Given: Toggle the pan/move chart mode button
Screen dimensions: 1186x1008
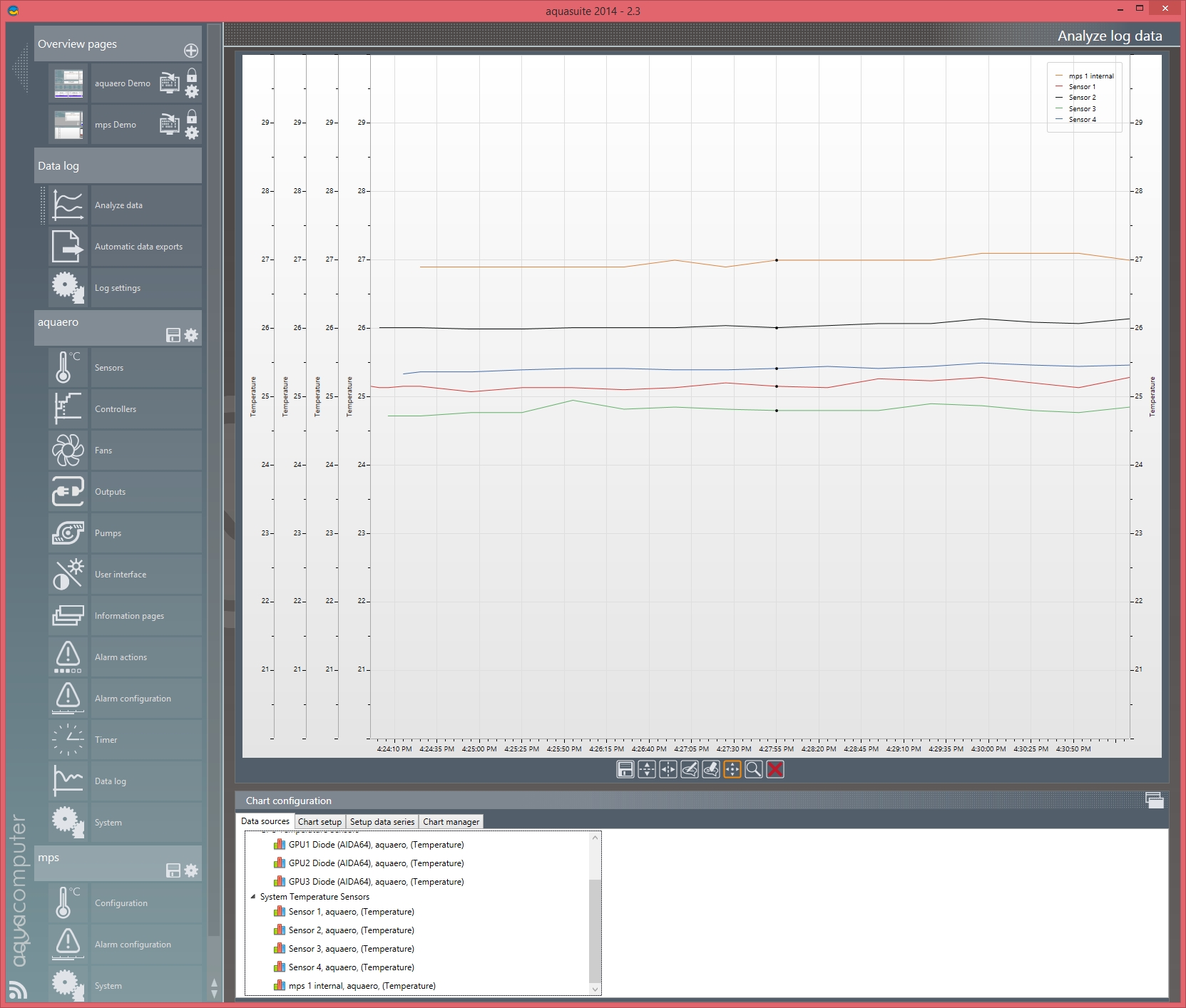Looking at the screenshot, I should point(732,769).
